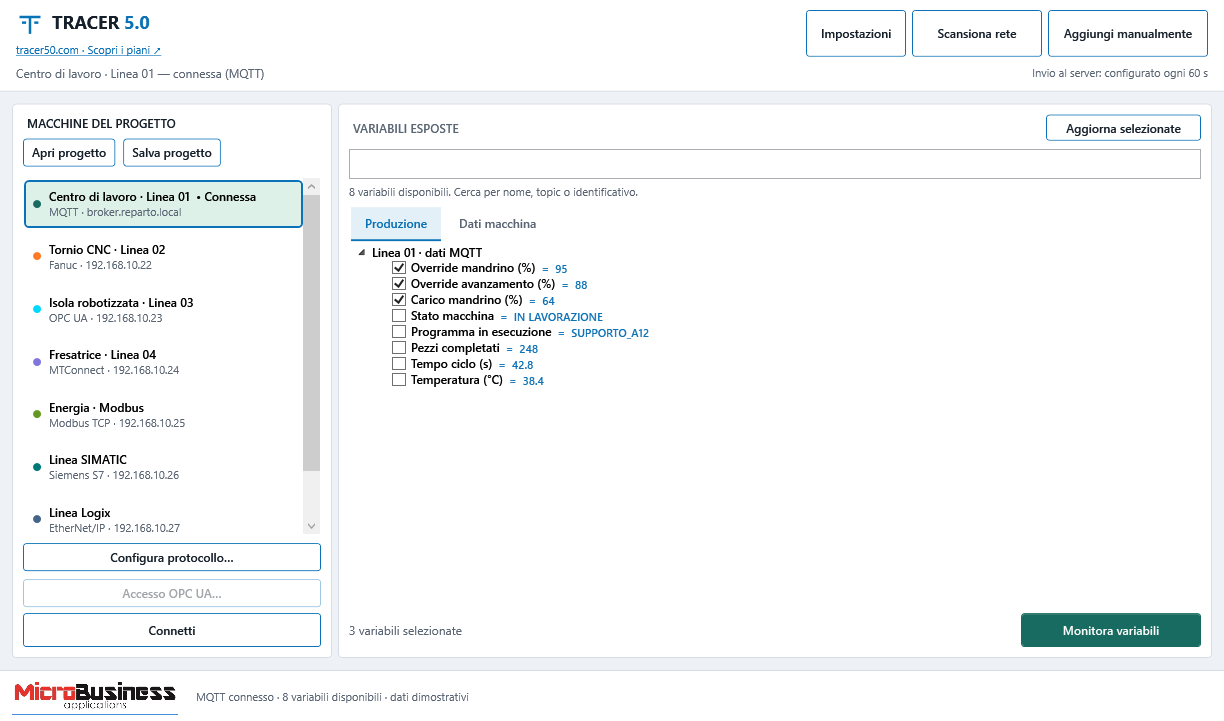Click the machine list scroll-up arrow
Screen dimensions: 1224x721
click(311, 187)
